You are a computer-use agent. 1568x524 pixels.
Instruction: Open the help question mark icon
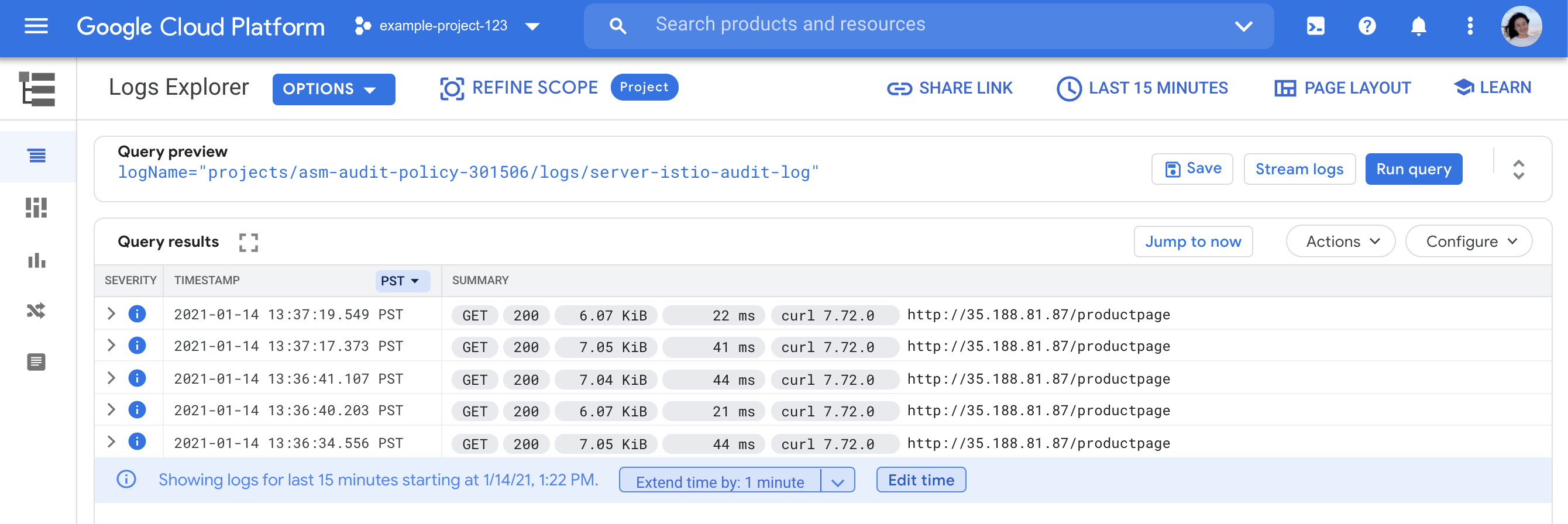[x=1367, y=26]
